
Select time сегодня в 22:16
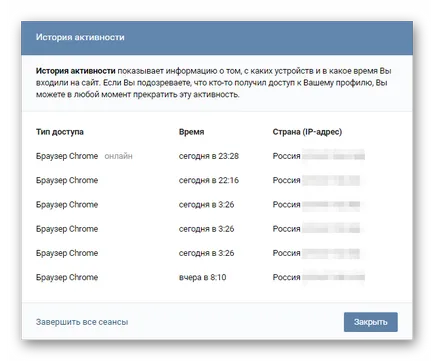(x=209, y=180)
